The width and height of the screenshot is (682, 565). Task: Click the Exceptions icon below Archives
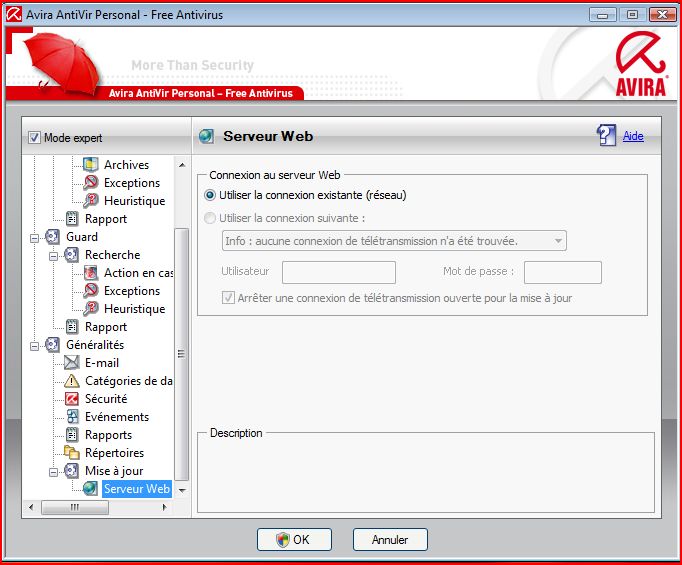90,182
